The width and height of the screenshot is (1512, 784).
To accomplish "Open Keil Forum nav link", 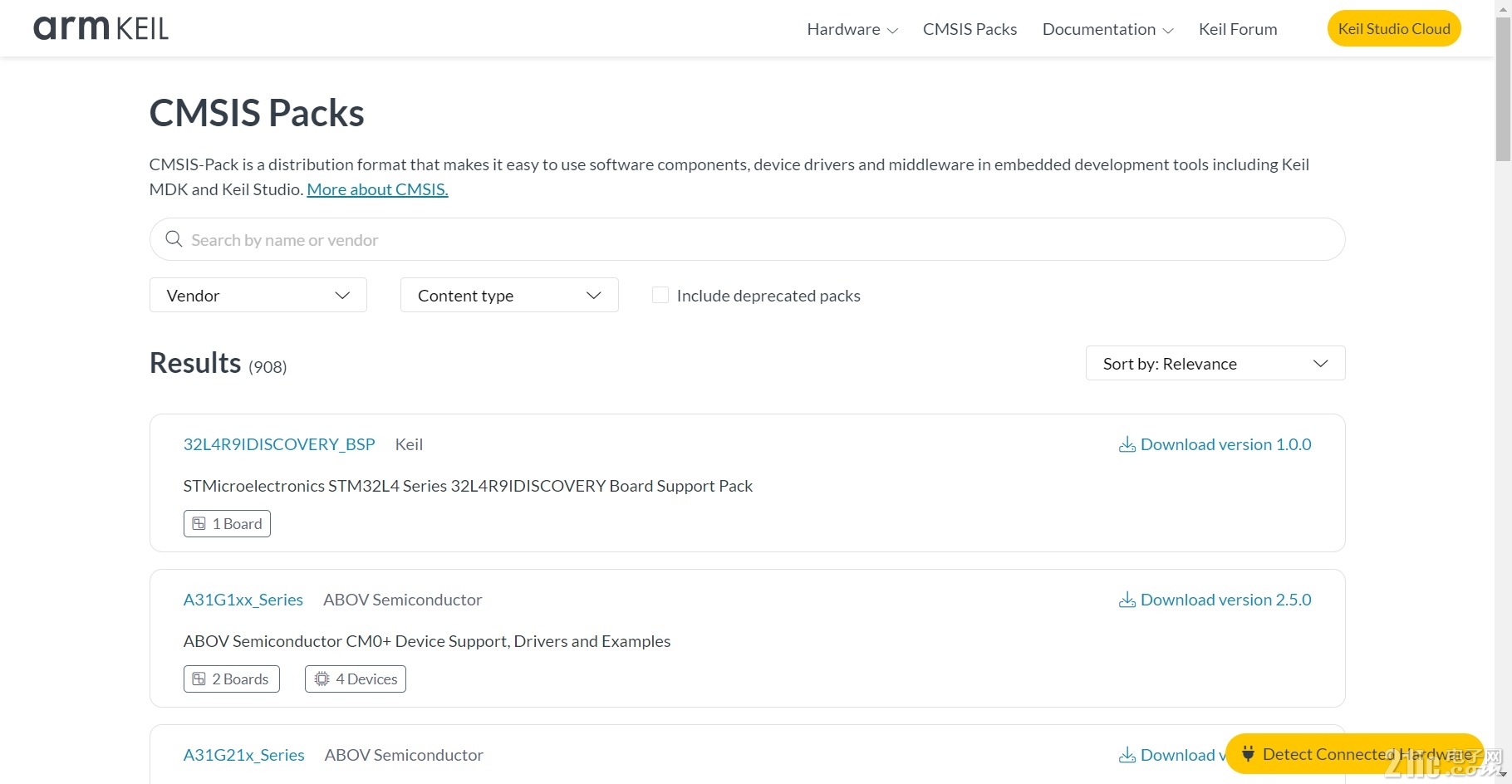I will click(1238, 29).
